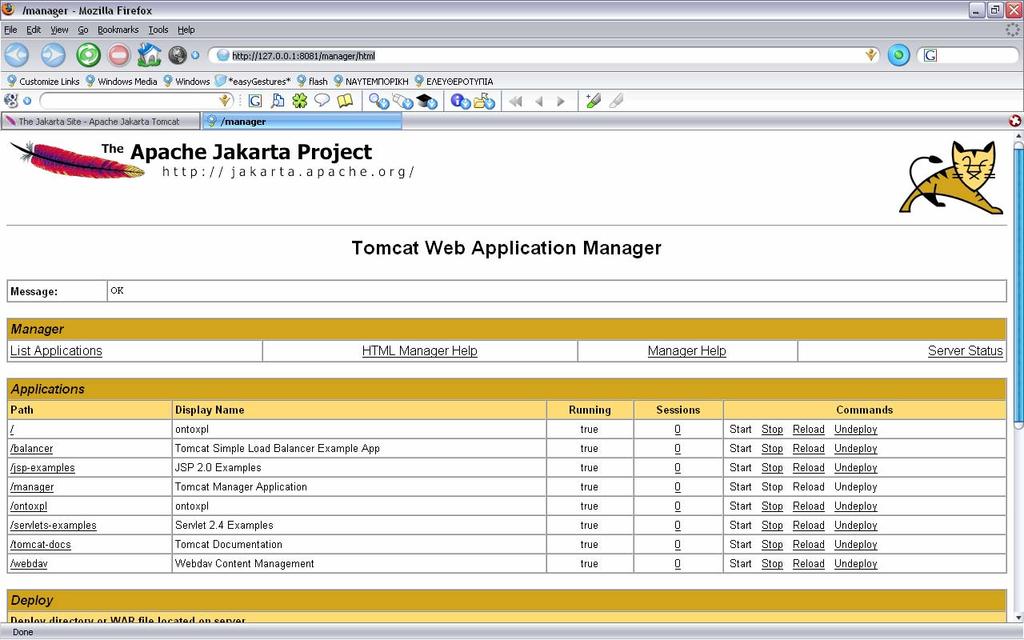Open the /balancer application path link
The height and width of the screenshot is (640, 1024).
pyautogui.click(x=31, y=449)
